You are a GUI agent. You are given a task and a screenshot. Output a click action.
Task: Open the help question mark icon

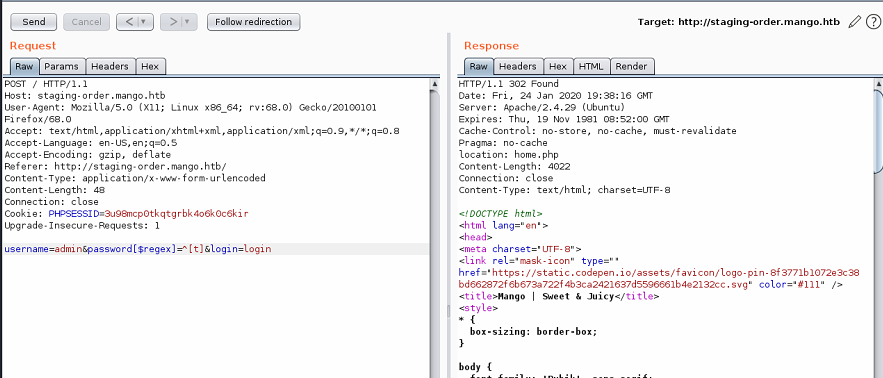point(872,22)
